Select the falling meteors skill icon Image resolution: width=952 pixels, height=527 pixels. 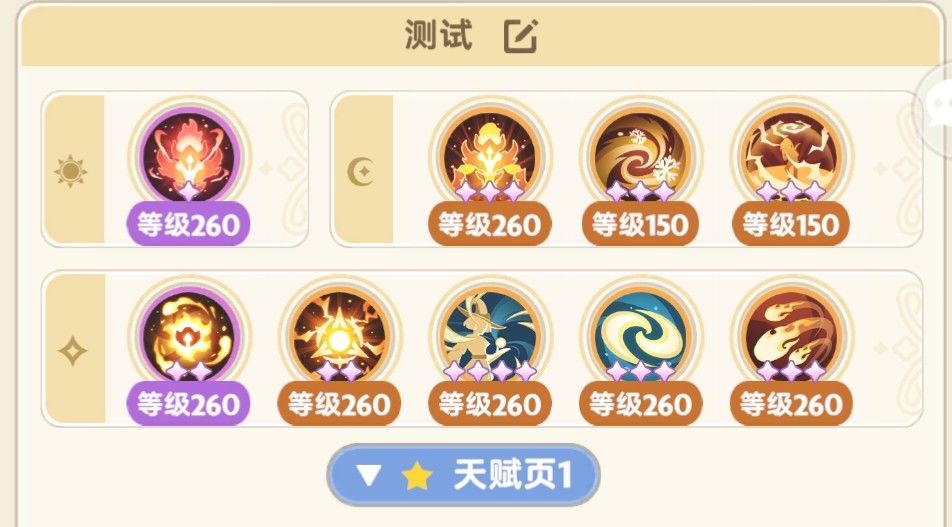[791, 335]
